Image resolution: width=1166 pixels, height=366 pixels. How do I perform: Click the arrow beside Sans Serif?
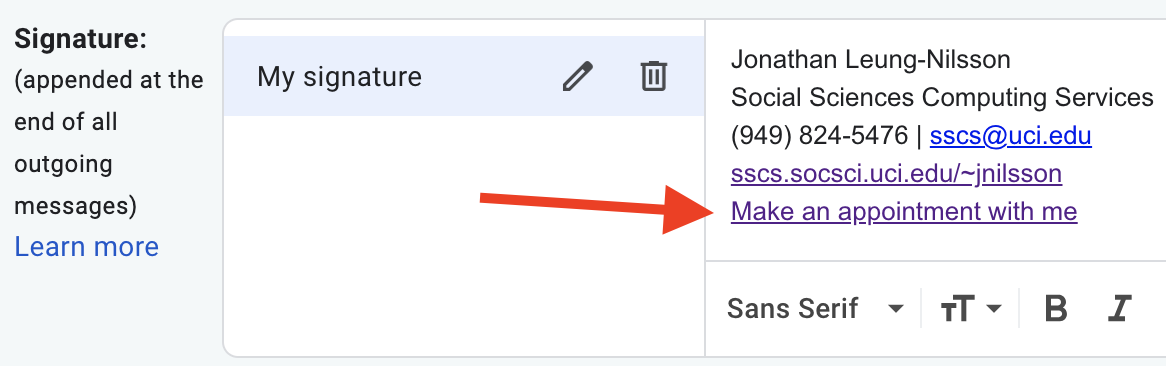[896, 308]
